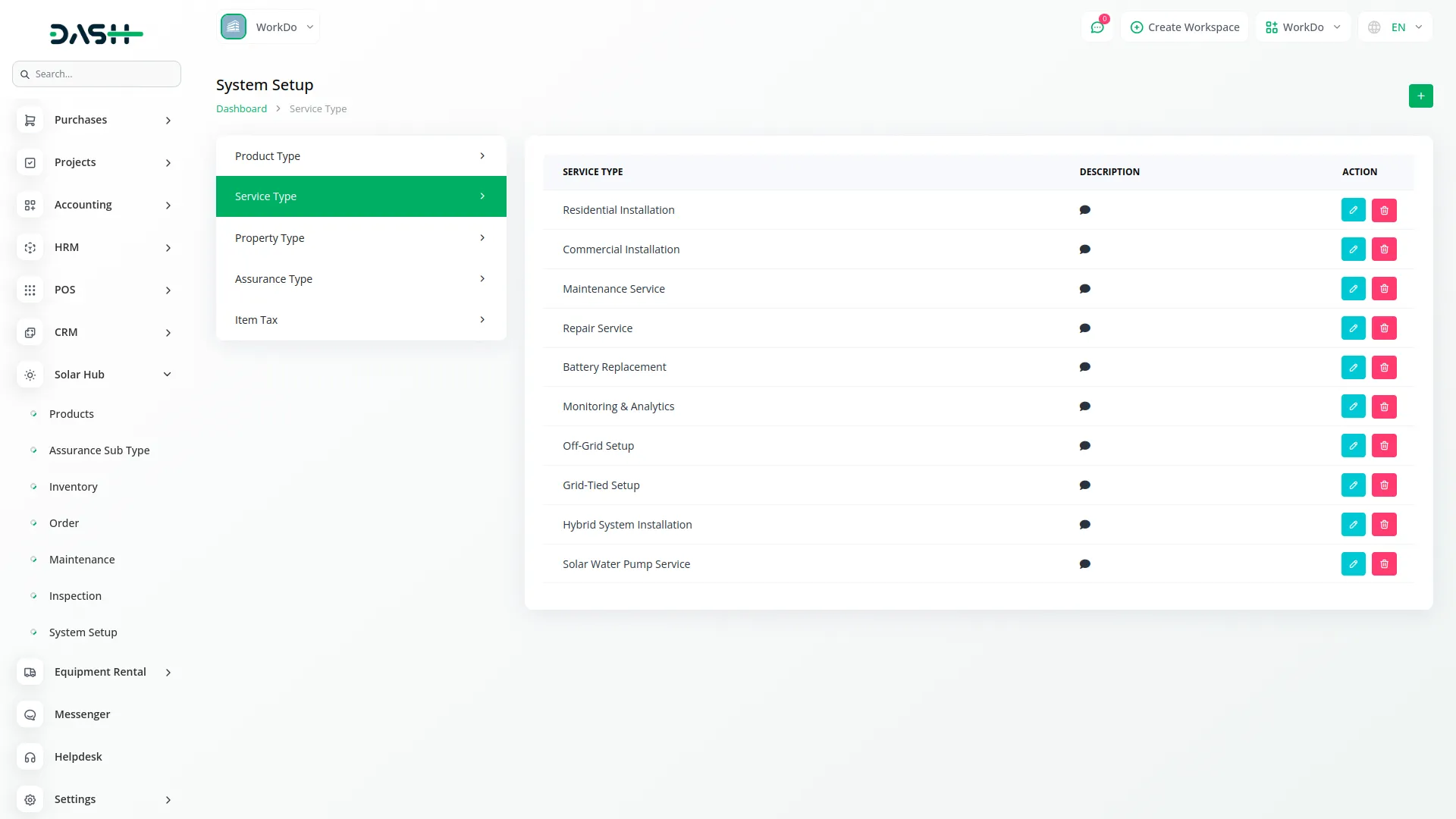Click the Create Workspace button
This screenshot has height=819, width=1456.
point(1185,27)
